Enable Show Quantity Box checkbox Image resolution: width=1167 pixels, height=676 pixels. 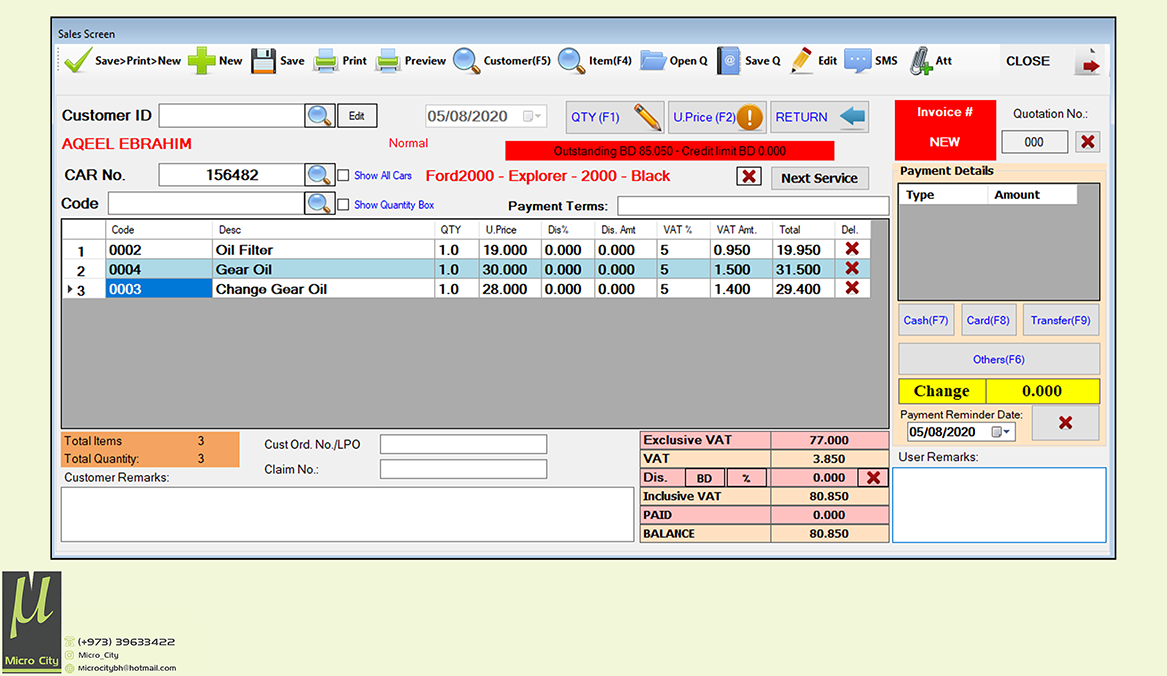click(x=343, y=205)
